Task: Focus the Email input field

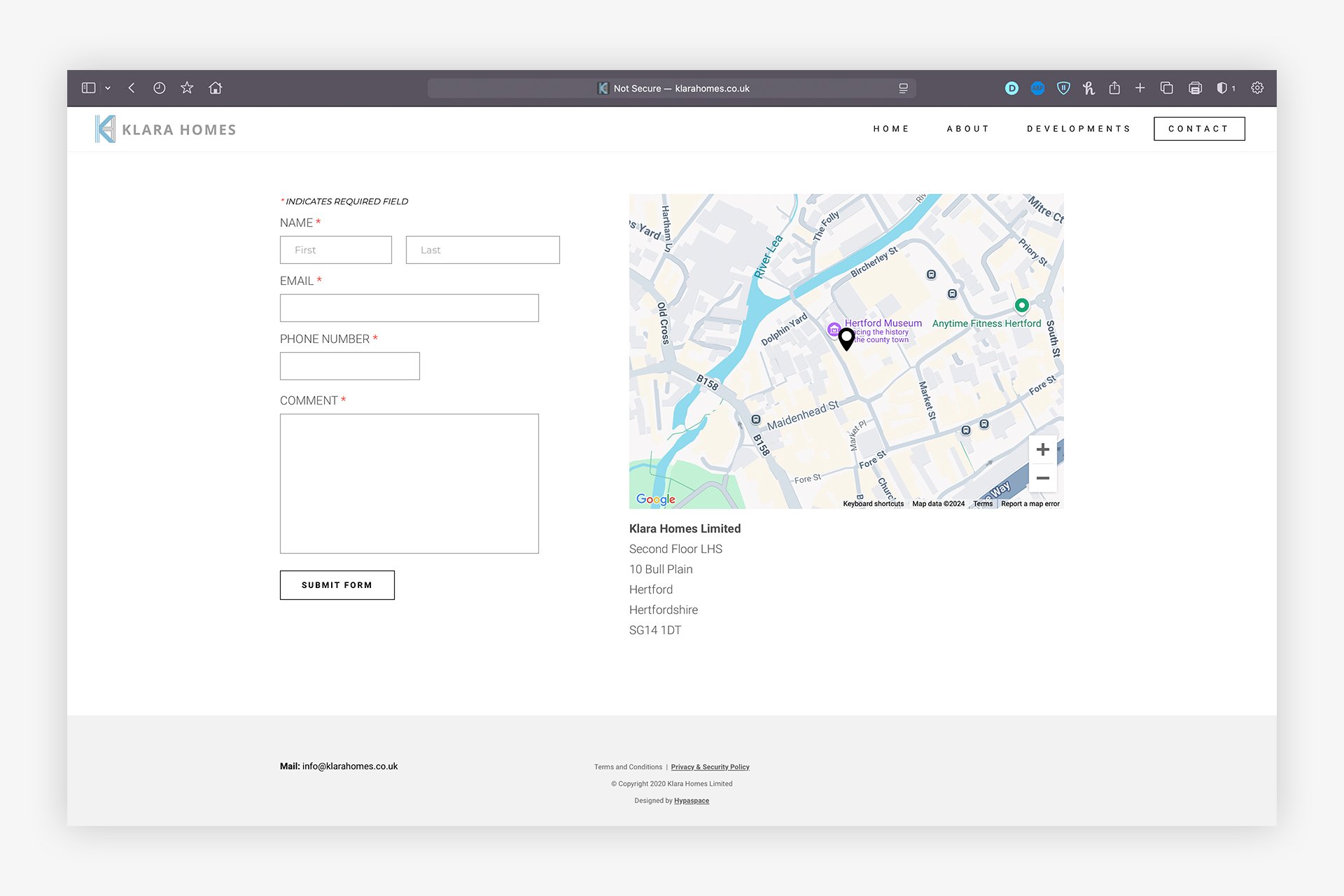Action: [x=409, y=308]
